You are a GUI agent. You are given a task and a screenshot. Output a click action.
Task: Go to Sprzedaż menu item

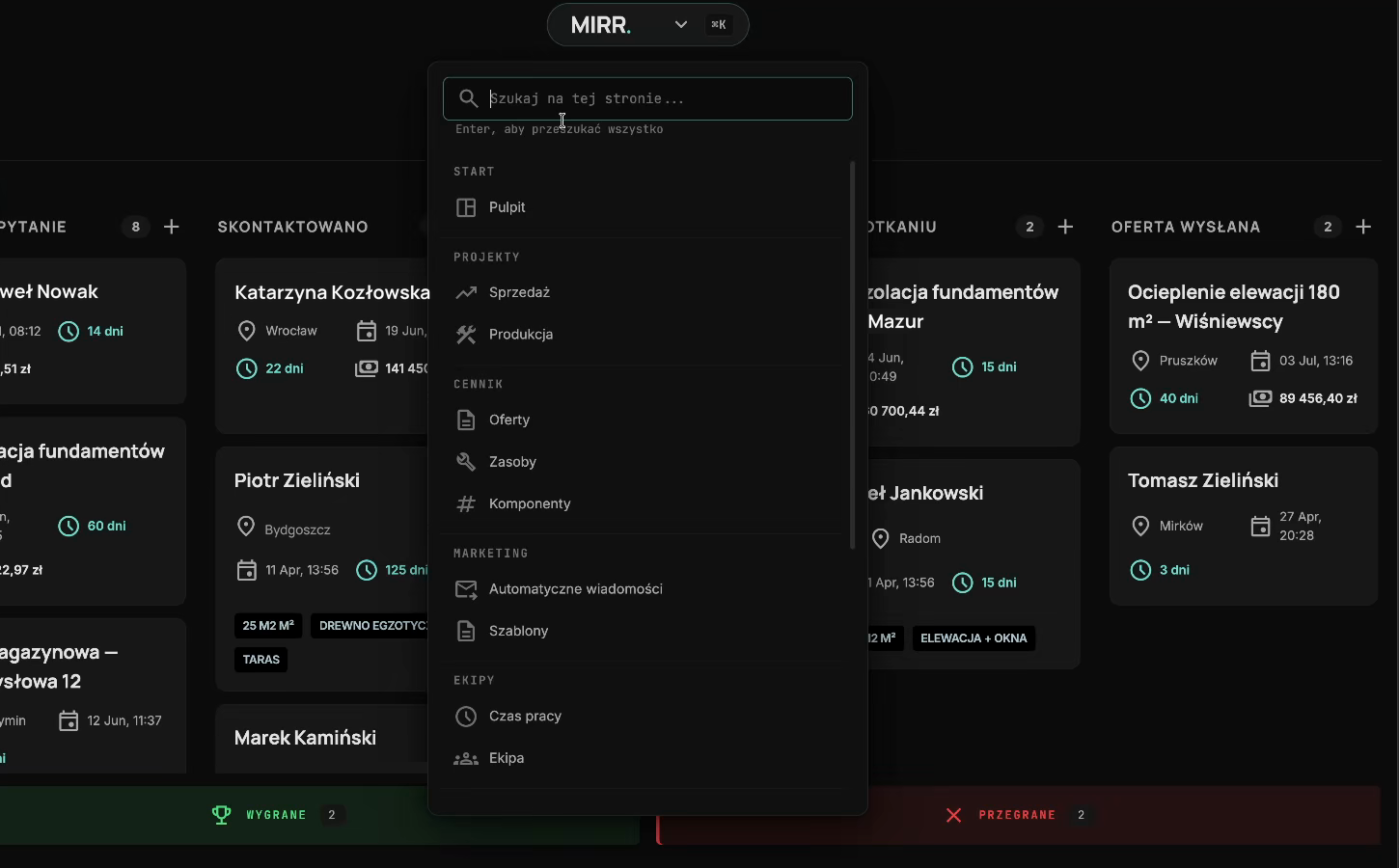click(642, 292)
